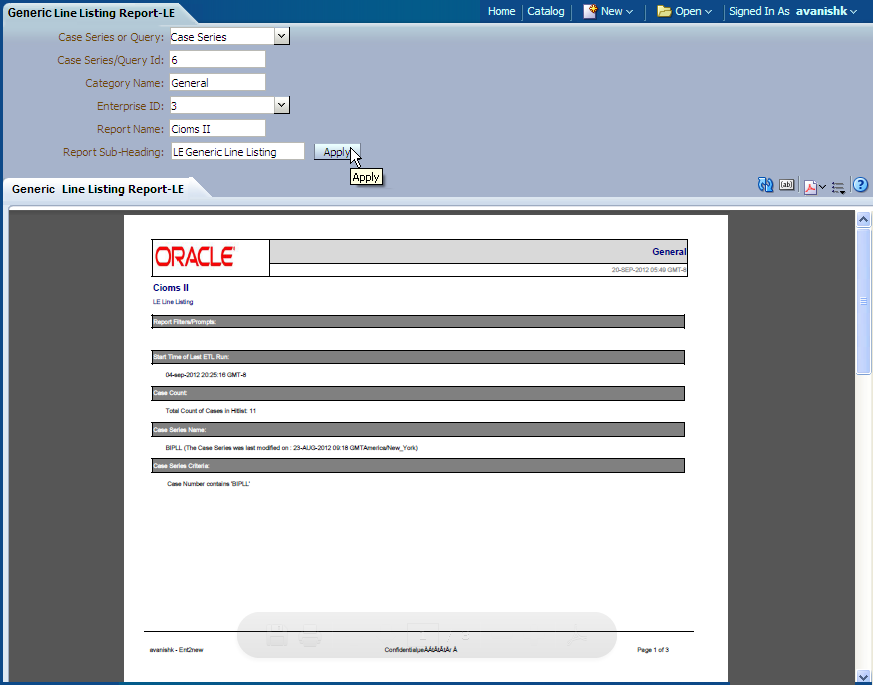The width and height of the screenshot is (873, 685).
Task: Select the Case Series combo box text
Action: [222, 37]
